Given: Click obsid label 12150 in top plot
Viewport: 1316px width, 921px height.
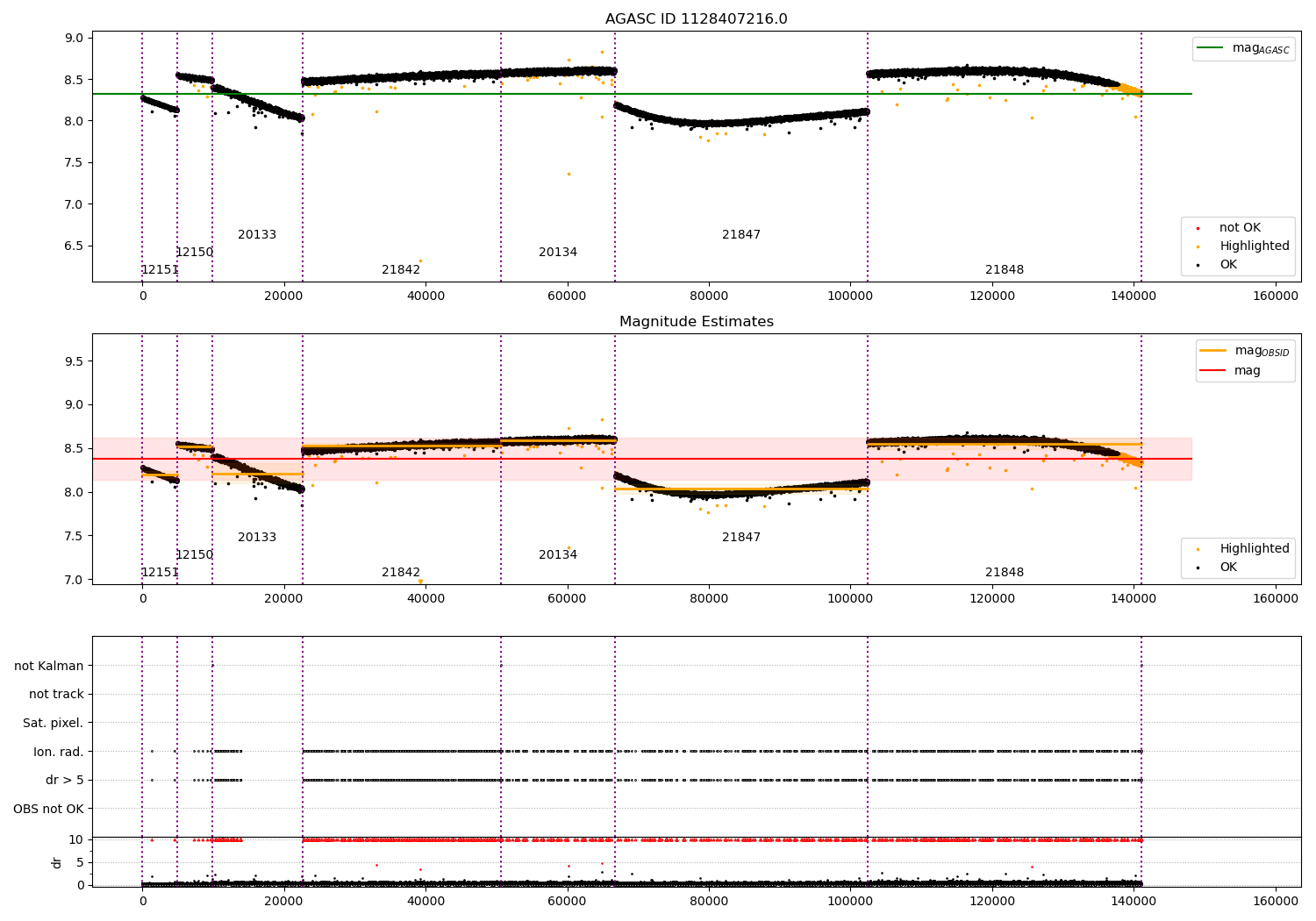Looking at the screenshot, I should click(194, 253).
